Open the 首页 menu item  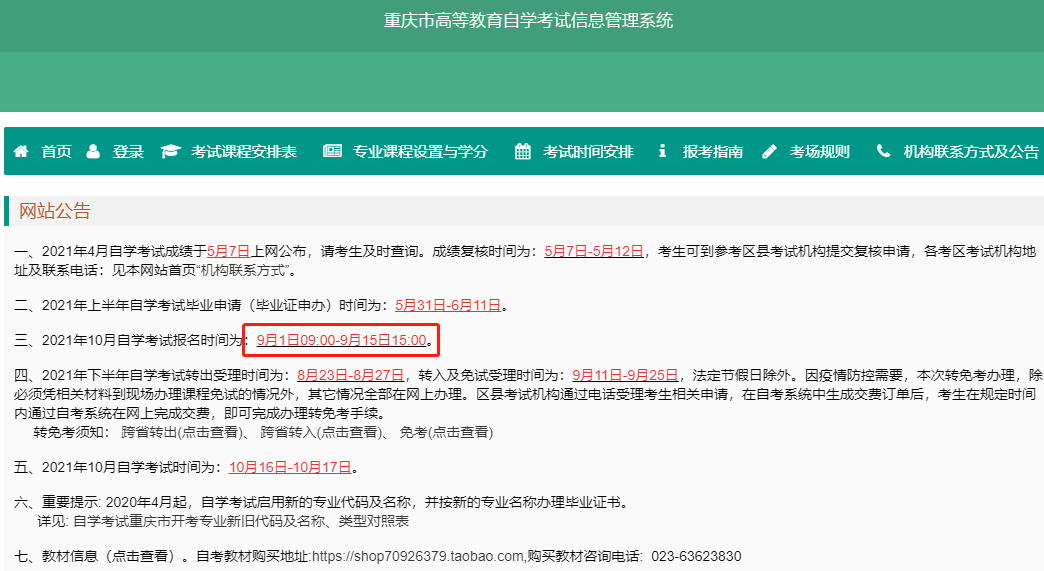[56, 152]
